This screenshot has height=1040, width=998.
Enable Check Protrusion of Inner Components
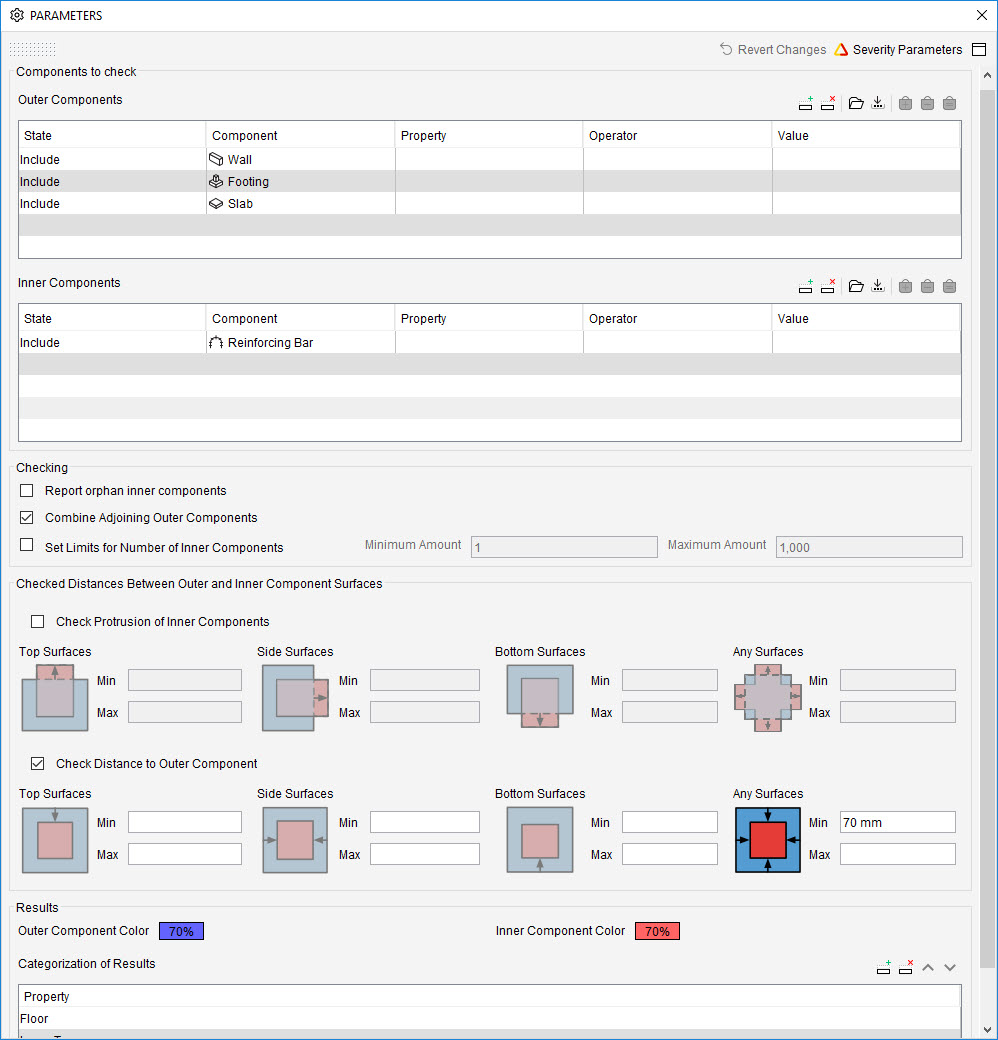[x=38, y=622]
